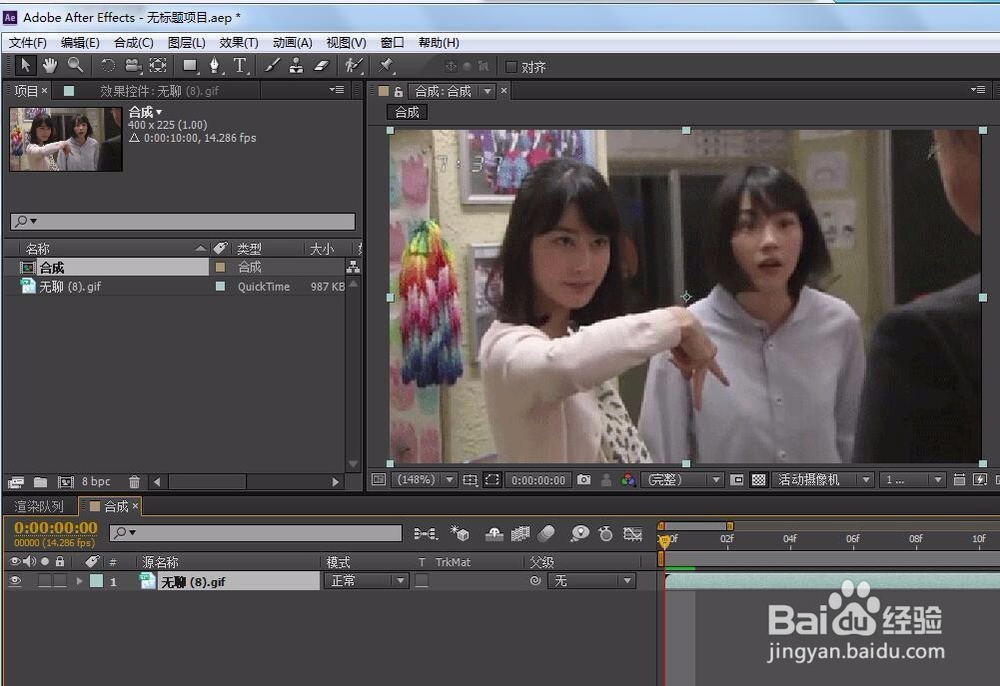
Task: Open the 无 parent layer dropdown
Action: (591, 581)
